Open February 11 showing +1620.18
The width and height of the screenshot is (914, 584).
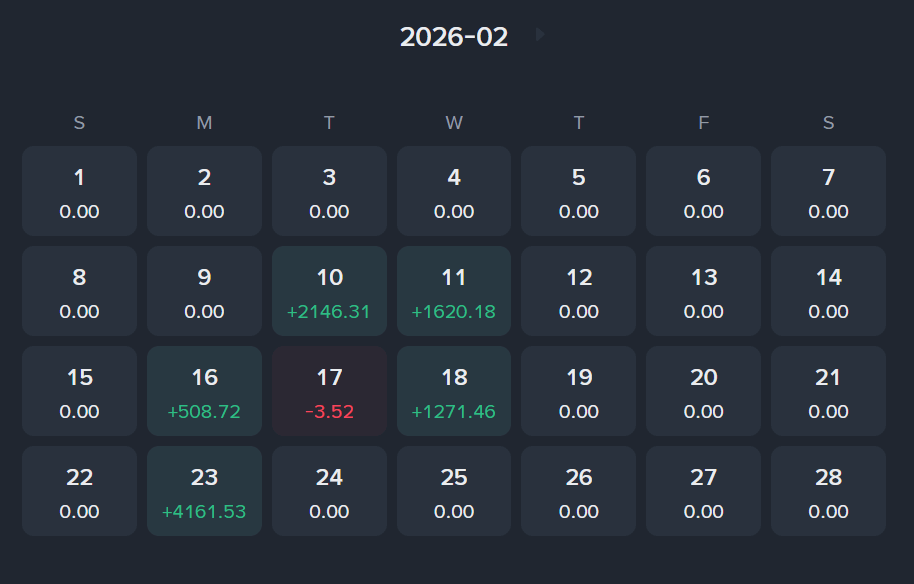pyautogui.click(x=454, y=291)
